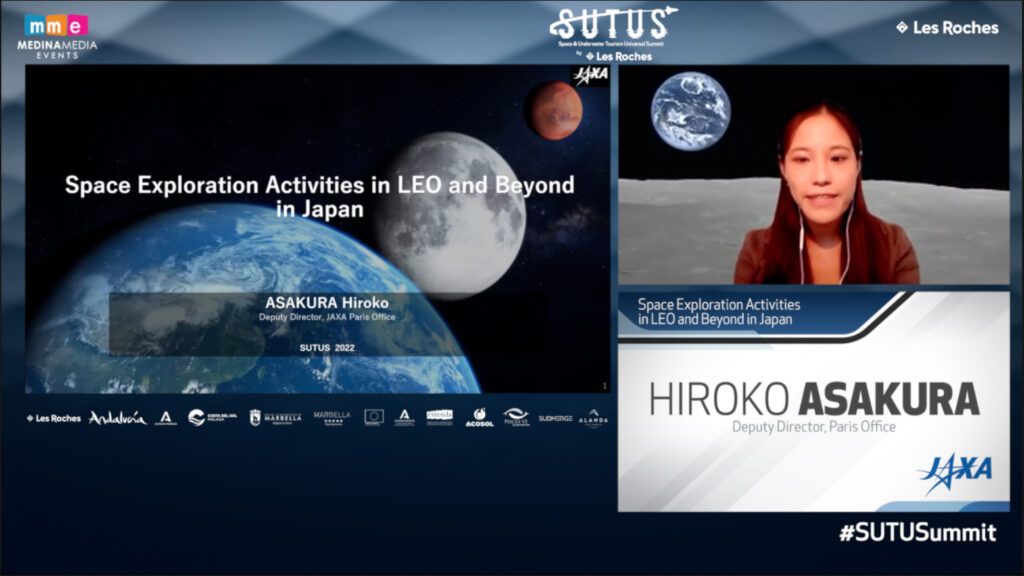This screenshot has width=1024, height=576.
Task: Click the Mars planet on the slide
Action: pos(555,110)
